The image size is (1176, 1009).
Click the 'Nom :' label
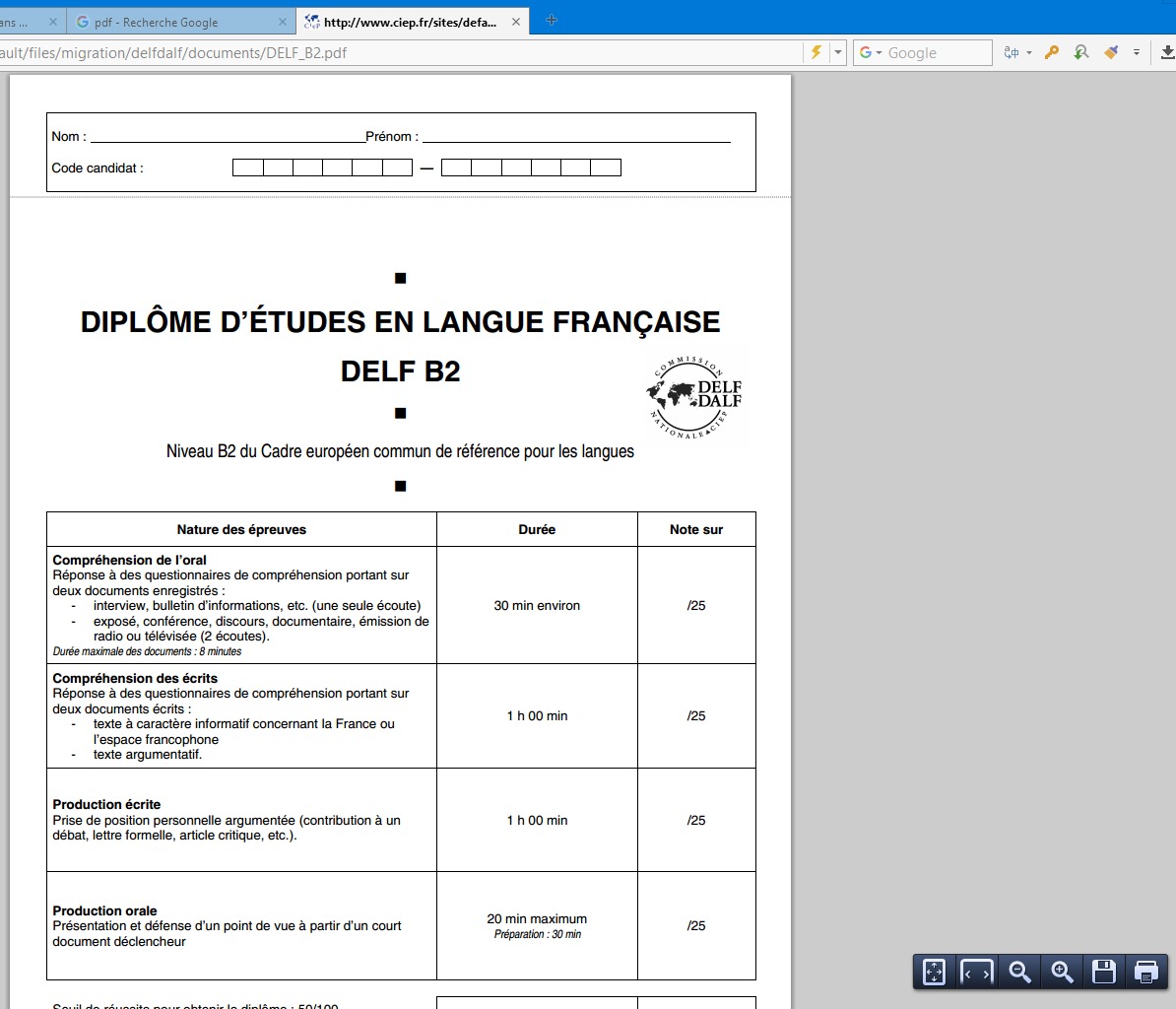point(69,137)
